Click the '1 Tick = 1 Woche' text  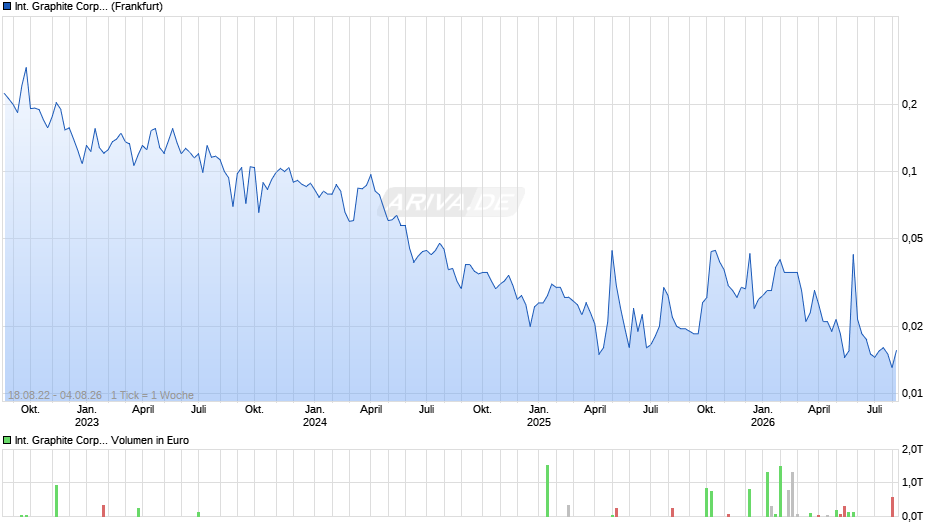[152, 395]
